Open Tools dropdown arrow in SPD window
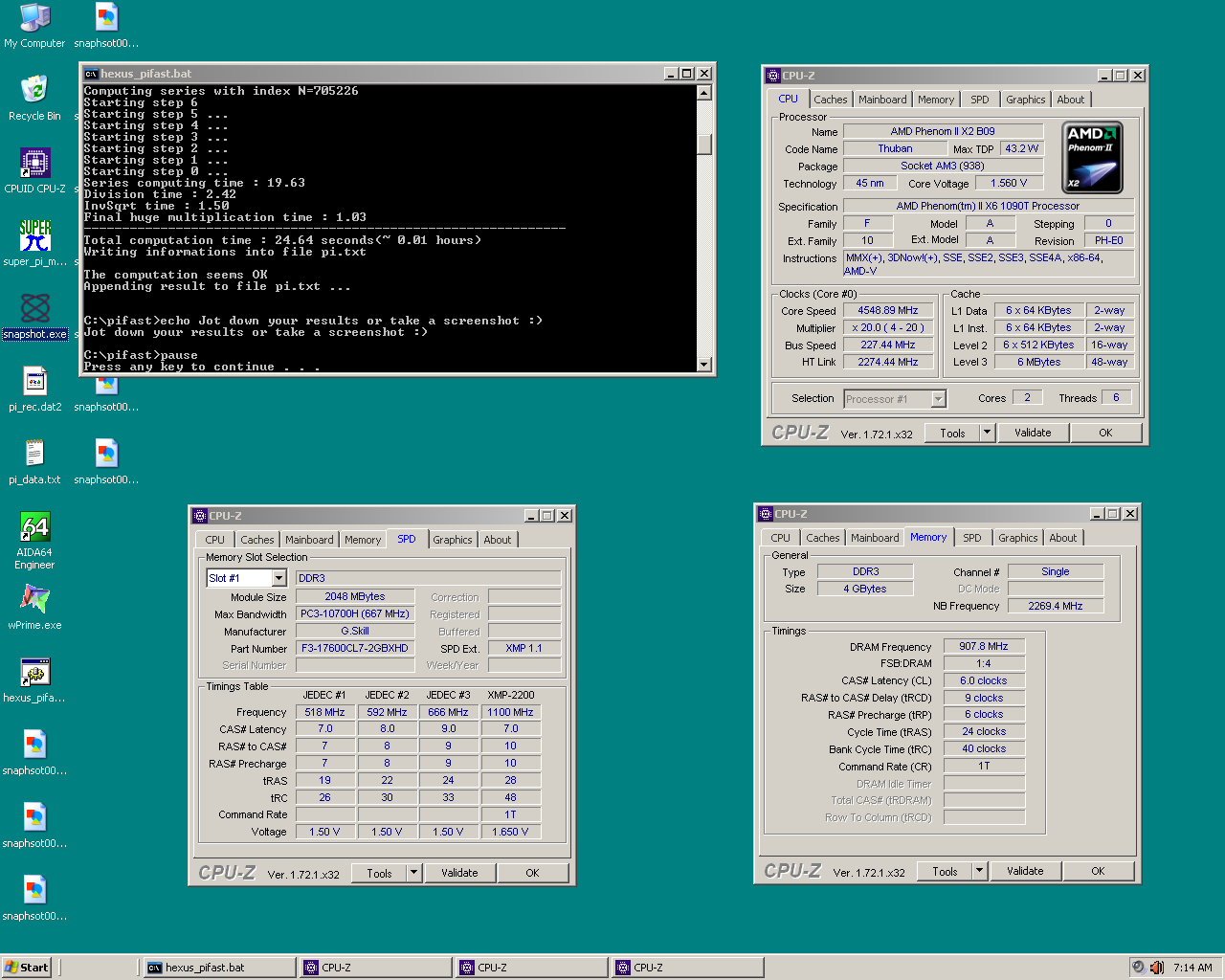This screenshot has height=980, width=1225. [x=413, y=873]
